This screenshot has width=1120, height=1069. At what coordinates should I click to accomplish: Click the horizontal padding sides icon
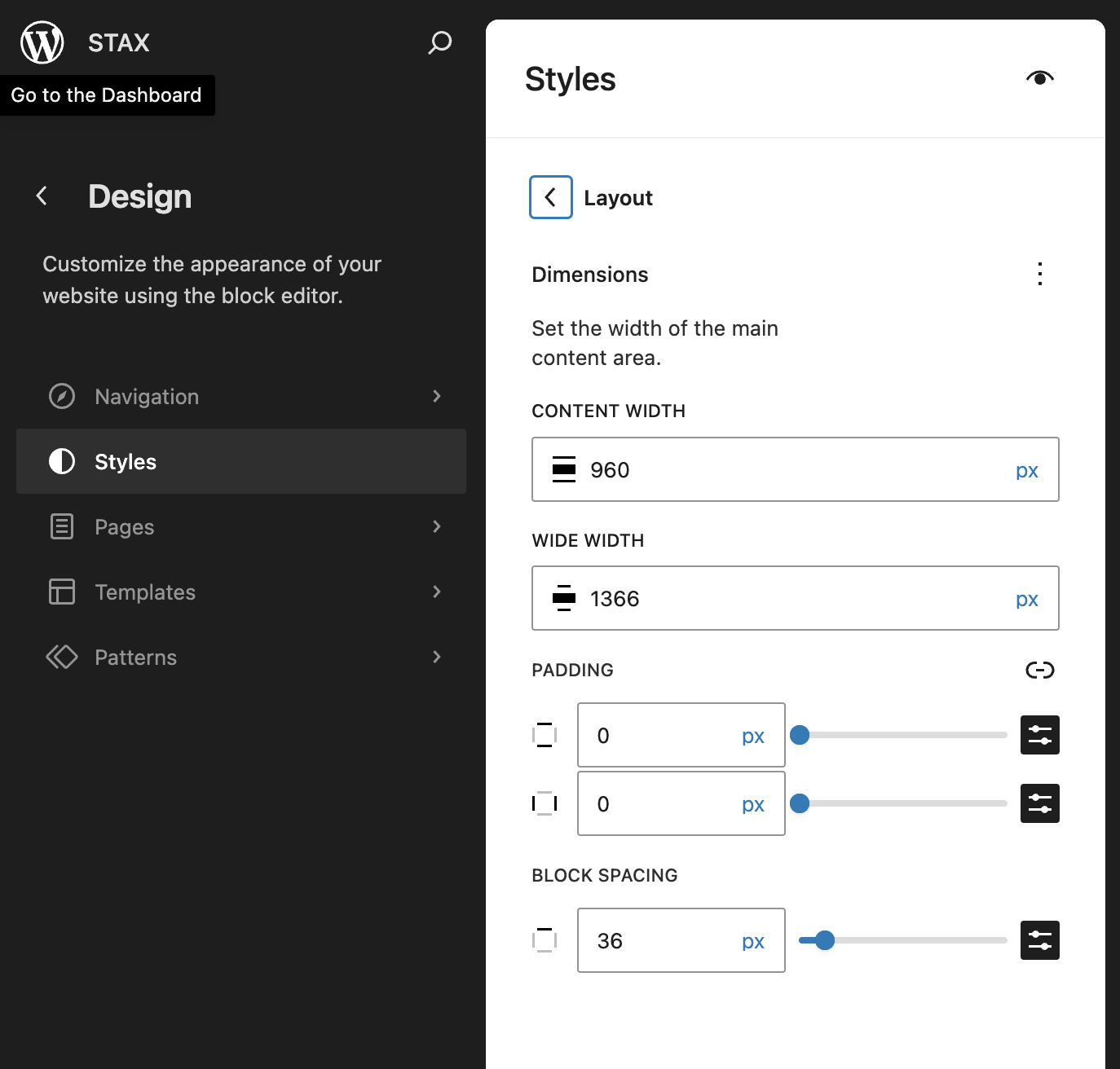tap(545, 803)
